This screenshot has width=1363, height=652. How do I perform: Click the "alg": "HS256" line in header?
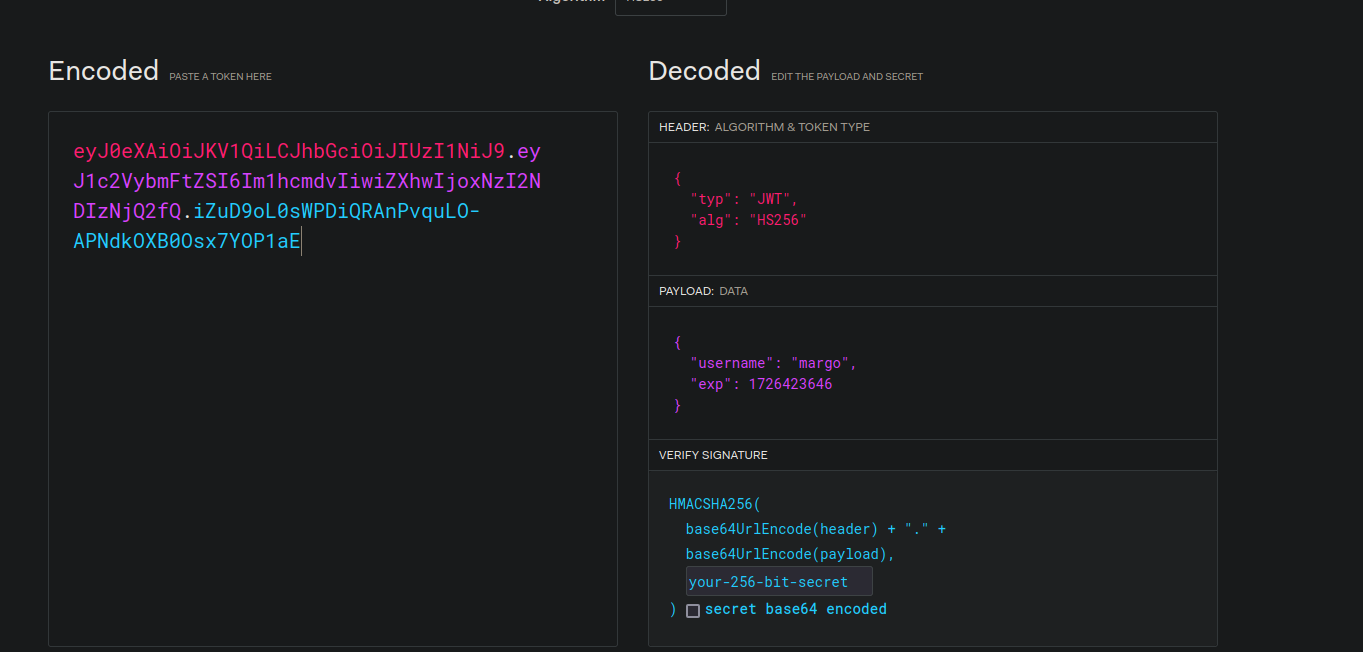[x=748, y=220]
